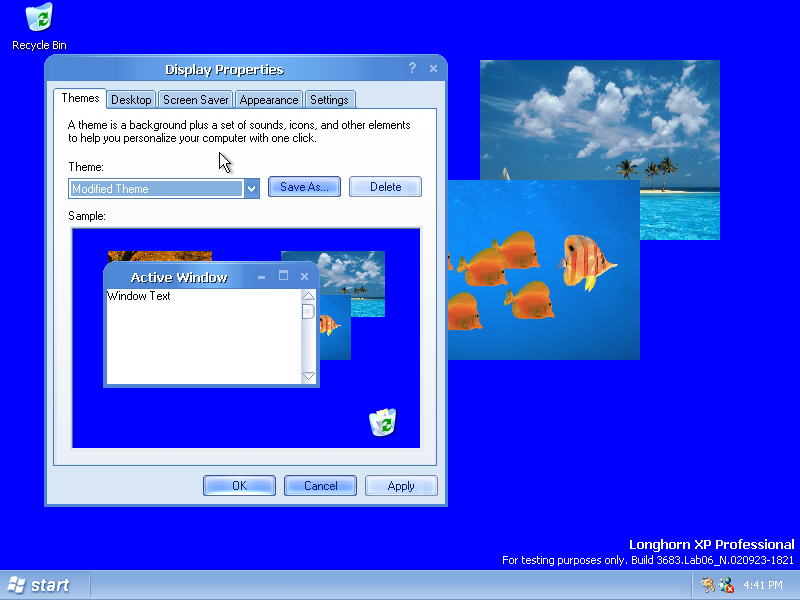
Task: Click the sample window scroll down arrow
Action: pos(308,377)
